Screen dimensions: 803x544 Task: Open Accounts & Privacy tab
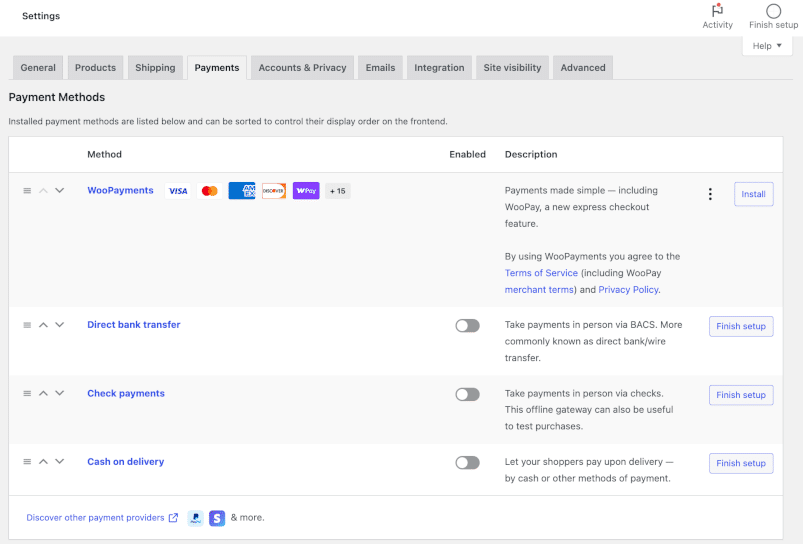point(302,68)
